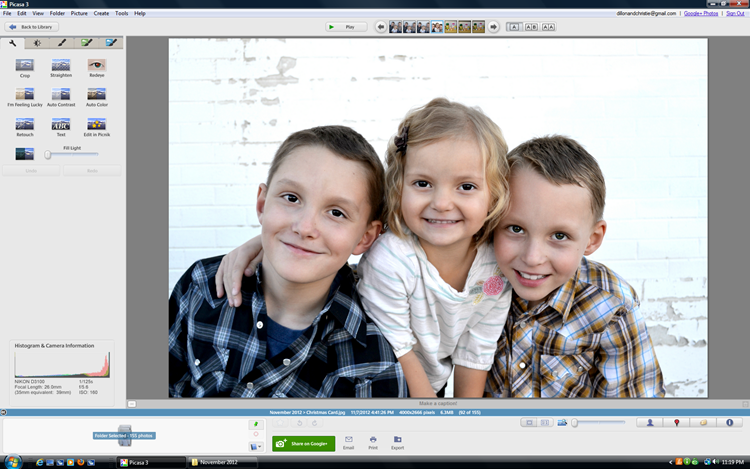The height and width of the screenshot is (469, 750).
Task: Select the third filmstrip thumbnail
Action: pos(423,27)
